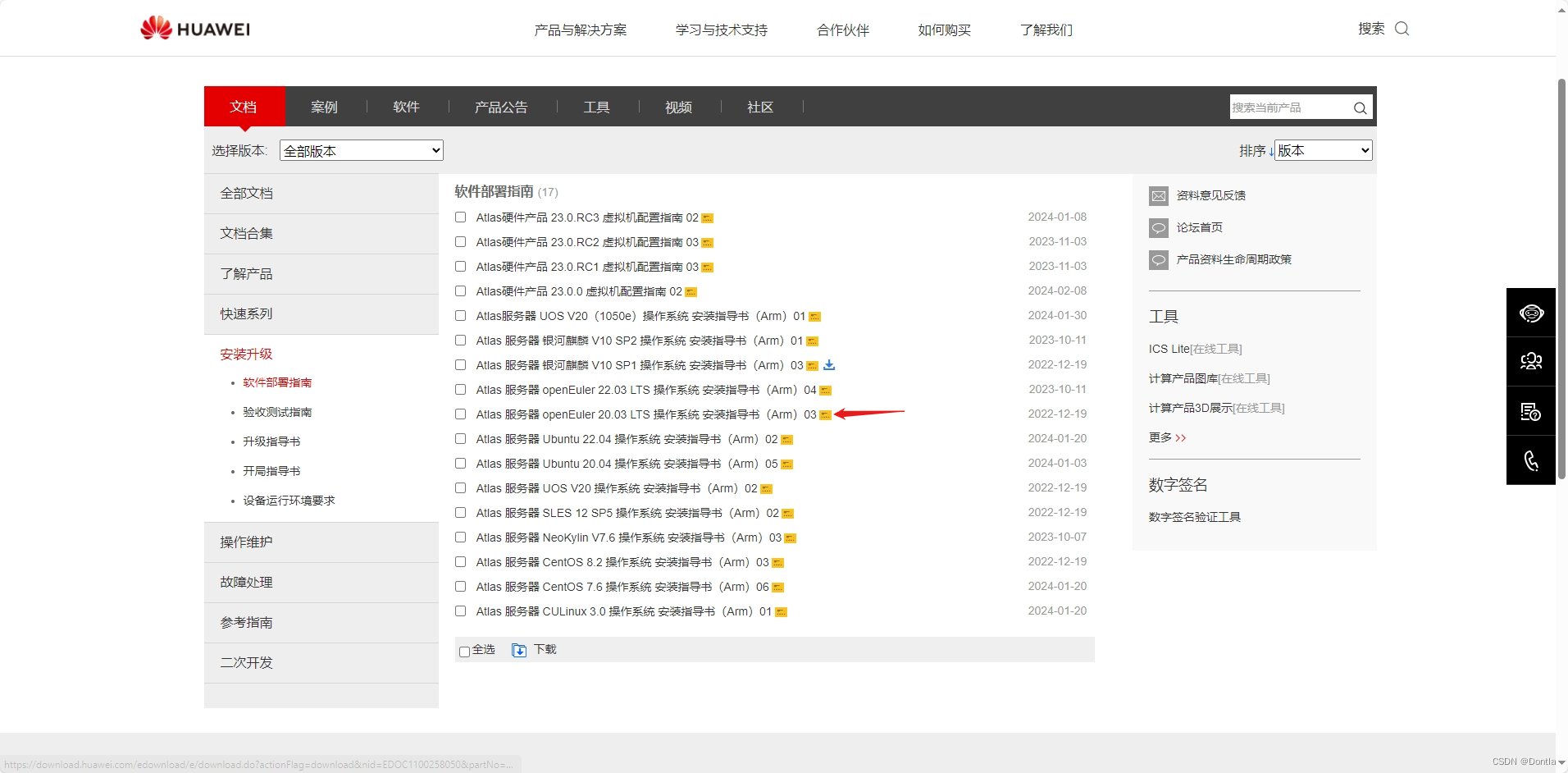Check the 全选 select-all checkbox
Image resolution: width=1568 pixels, height=773 pixels.
[x=464, y=652]
